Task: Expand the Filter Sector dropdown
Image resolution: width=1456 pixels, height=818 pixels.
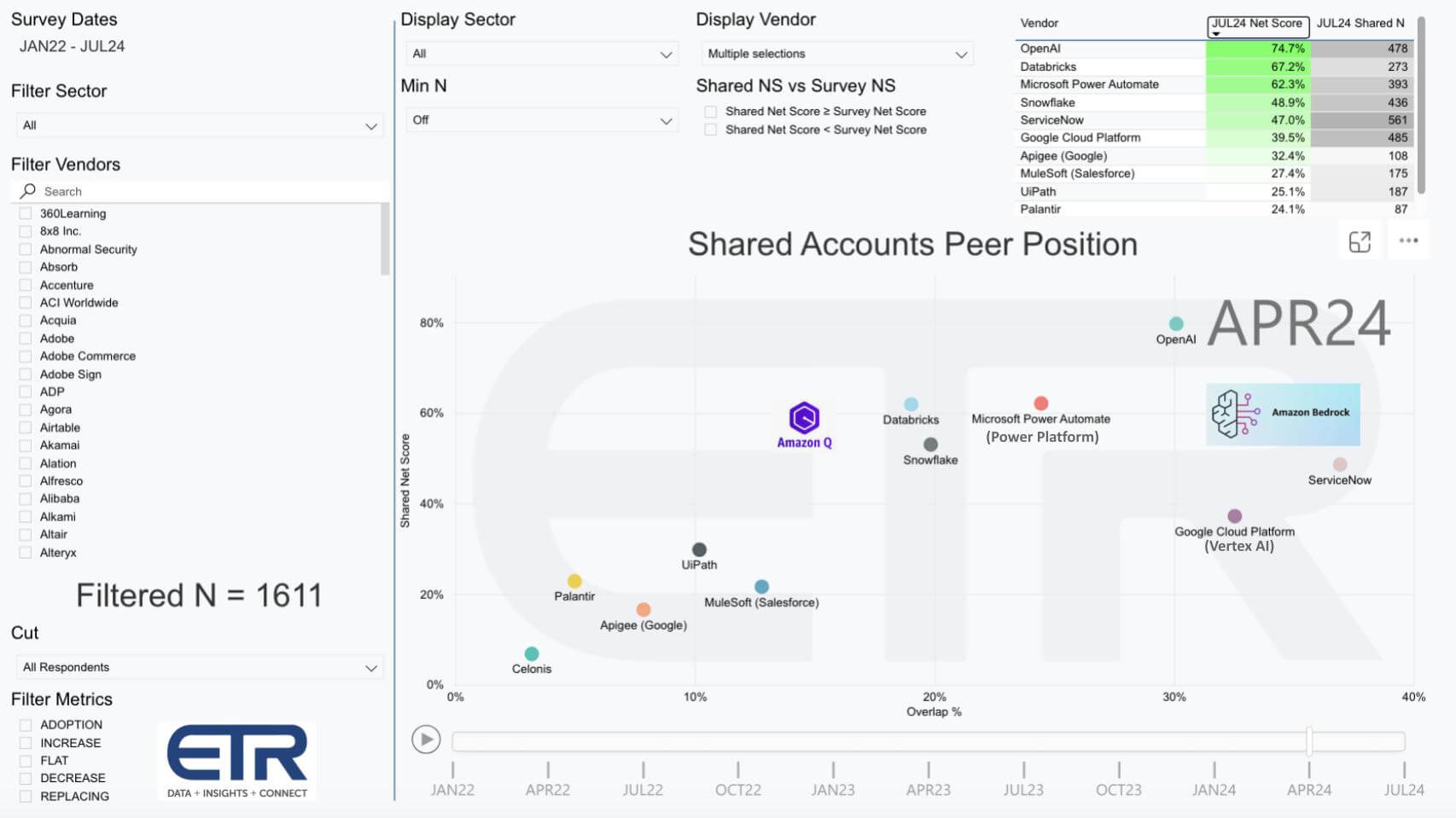Action: pyautogui.click(x=198, y=125)
